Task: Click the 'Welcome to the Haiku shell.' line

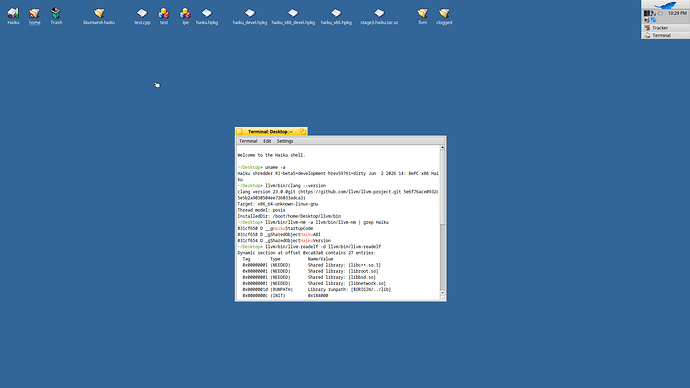Action: [x=271, y=155]
